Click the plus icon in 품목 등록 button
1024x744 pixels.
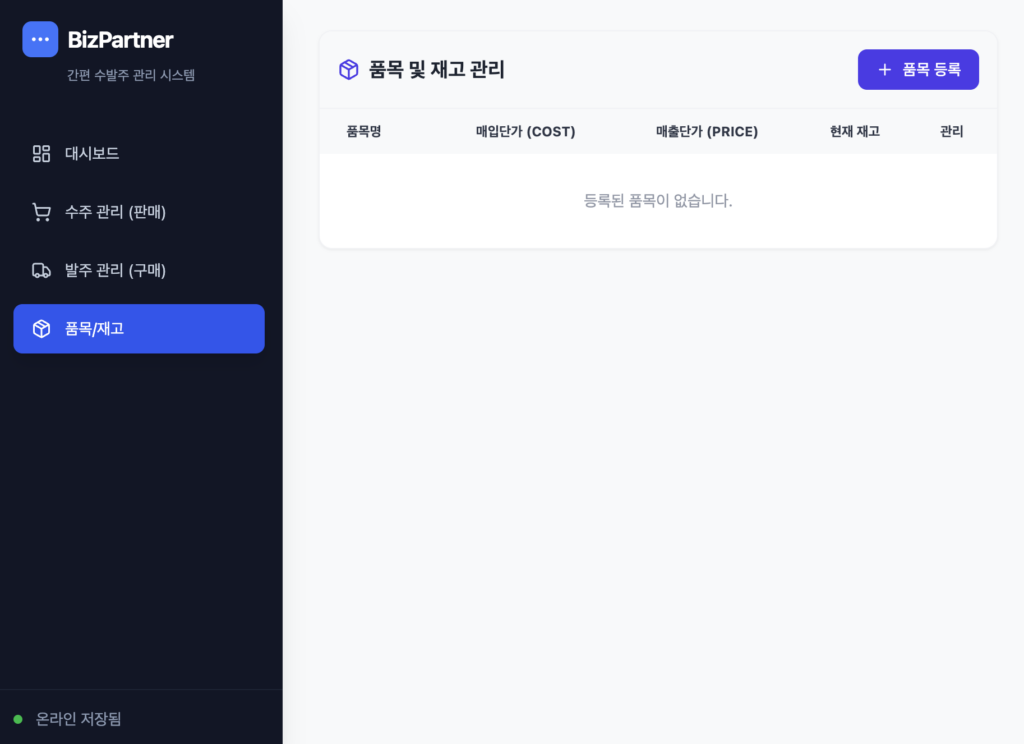click(884, 70)
